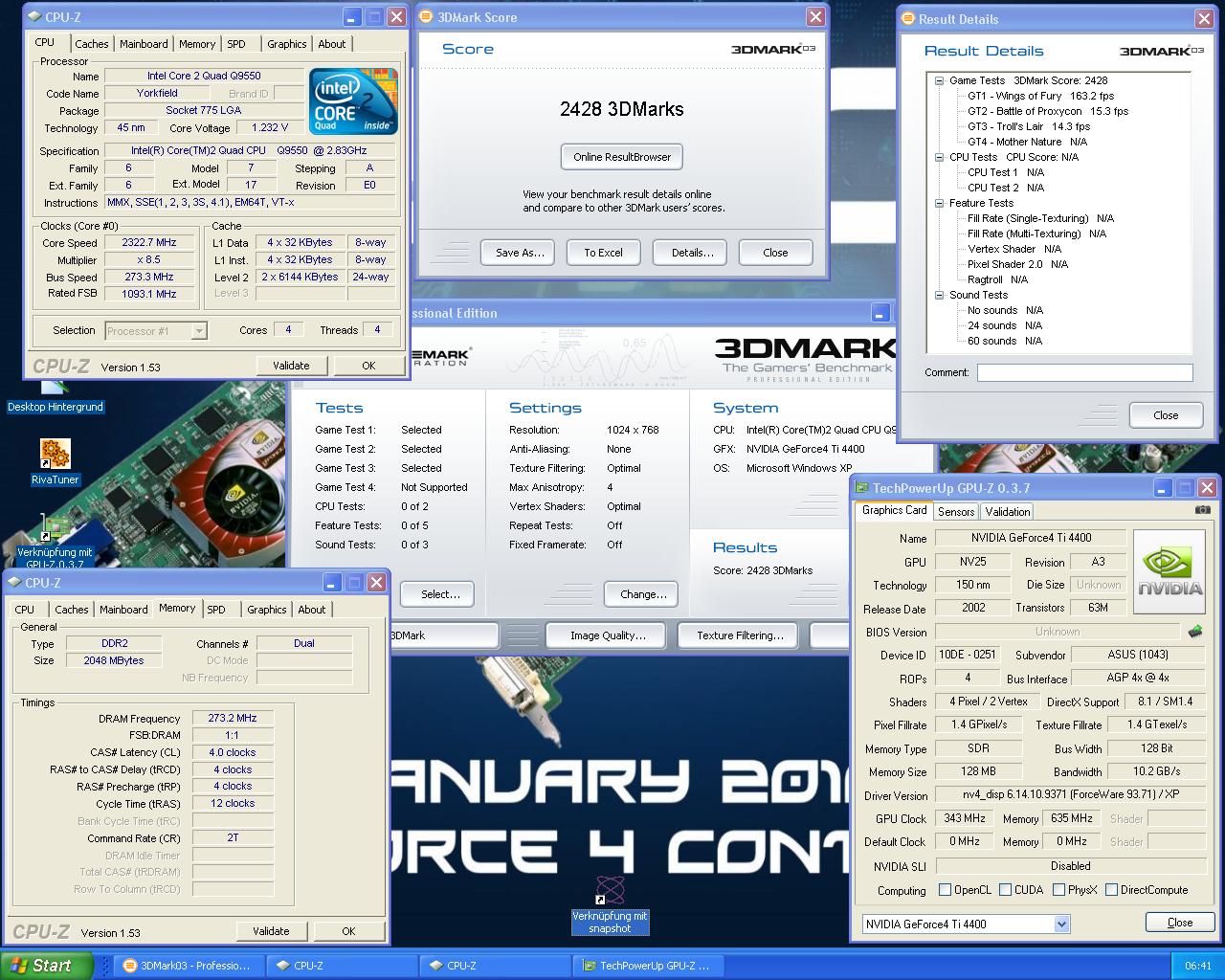
Task: Click the GPU-Z camera screenshot icon
Action: 1202,510
